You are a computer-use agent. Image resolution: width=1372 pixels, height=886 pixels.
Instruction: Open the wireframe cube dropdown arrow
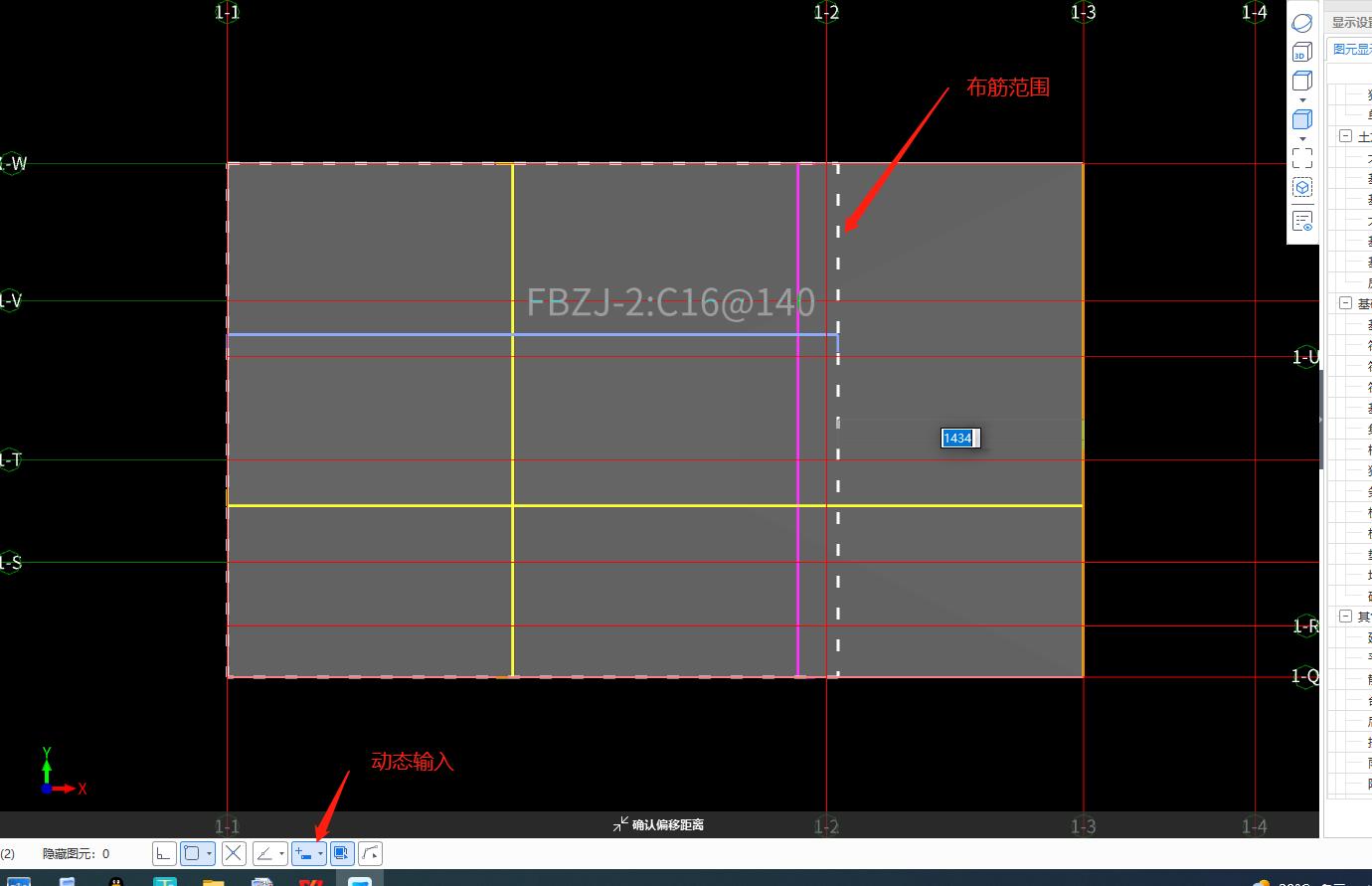(x=1302, y=100)
